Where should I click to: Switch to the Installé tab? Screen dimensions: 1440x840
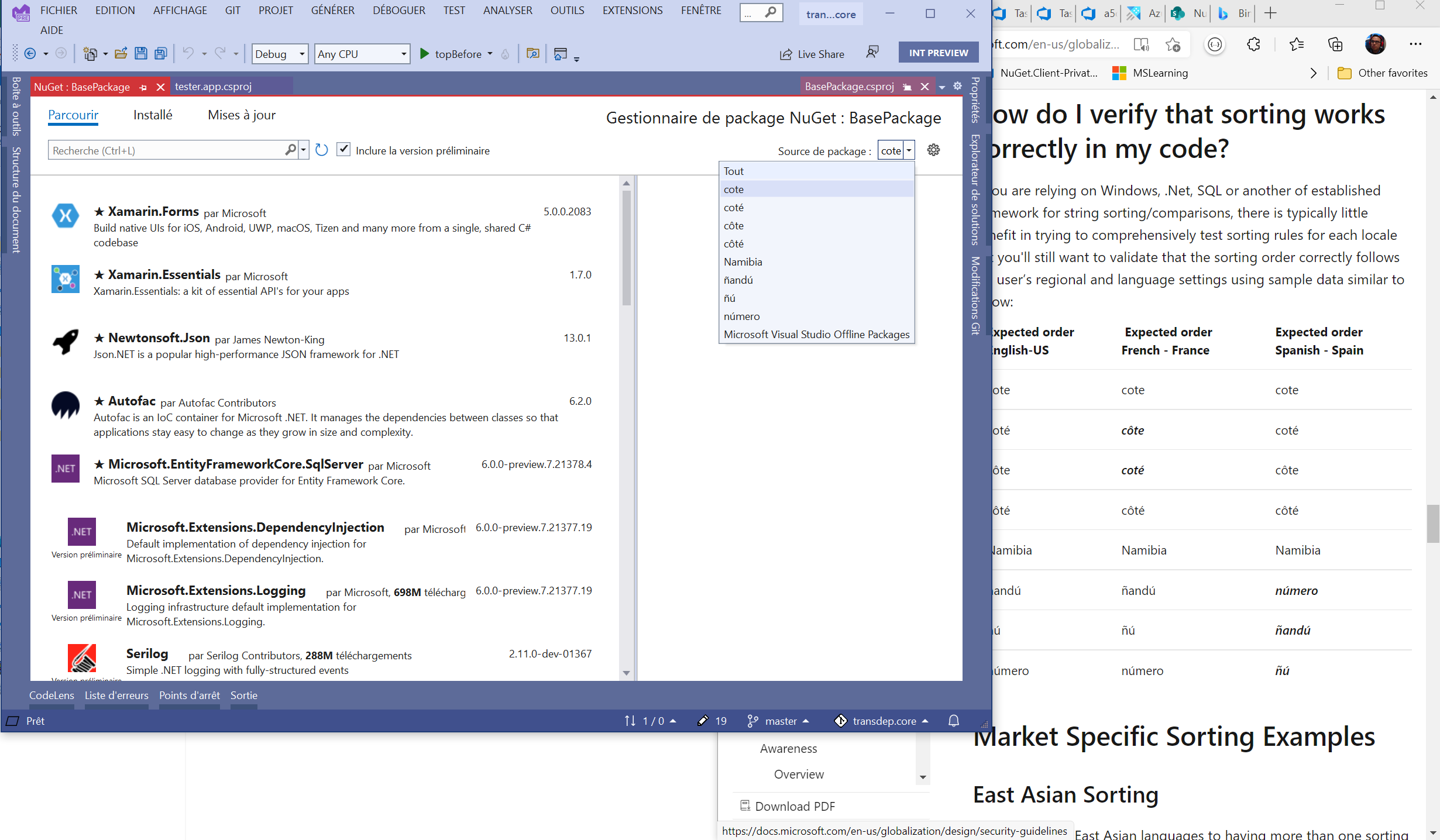[153, 115]
